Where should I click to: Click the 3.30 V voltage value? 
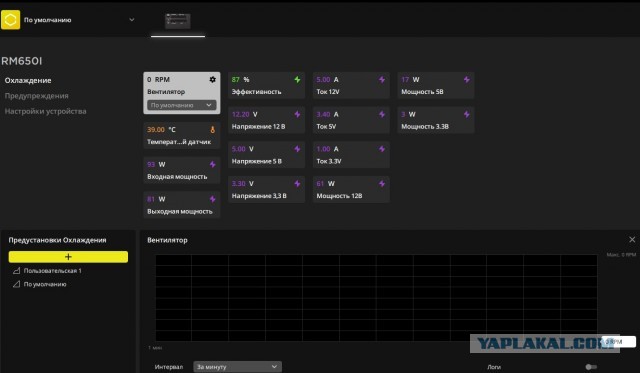click(x=243, y=184)
